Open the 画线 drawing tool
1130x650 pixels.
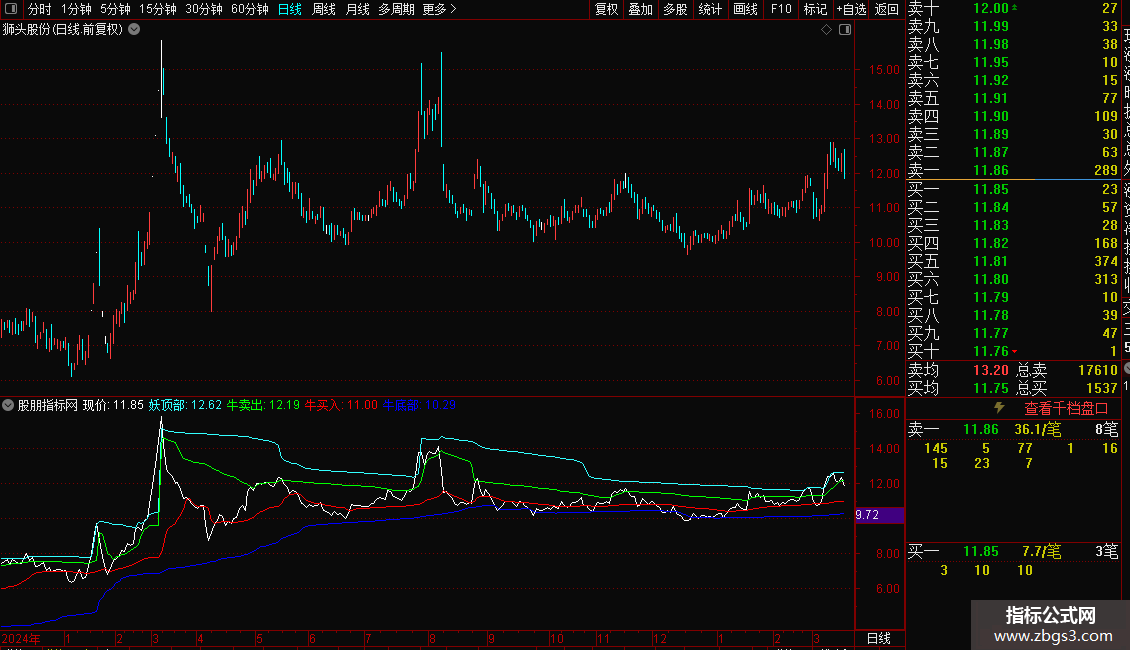[745, 9]
